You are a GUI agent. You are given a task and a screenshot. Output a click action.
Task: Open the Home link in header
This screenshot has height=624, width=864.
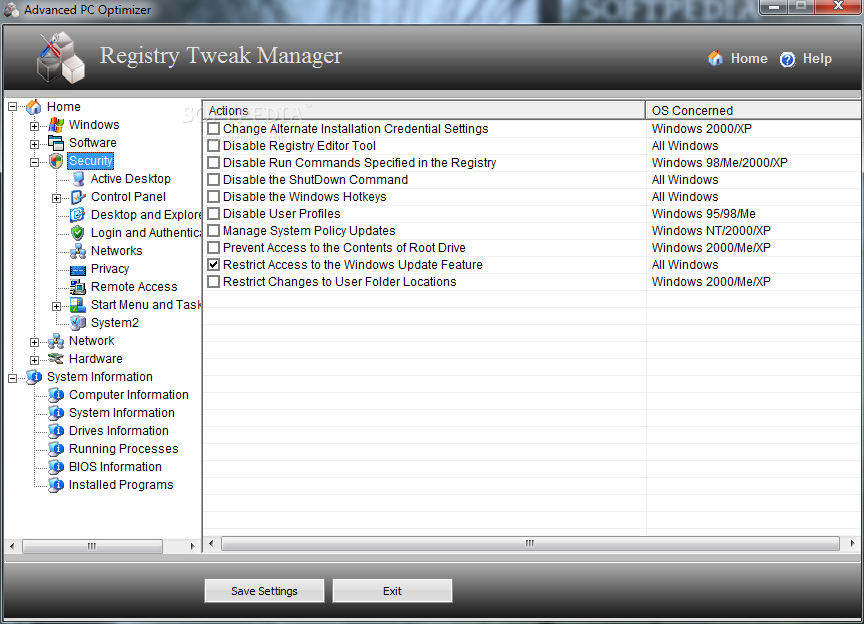pos(748,58)
